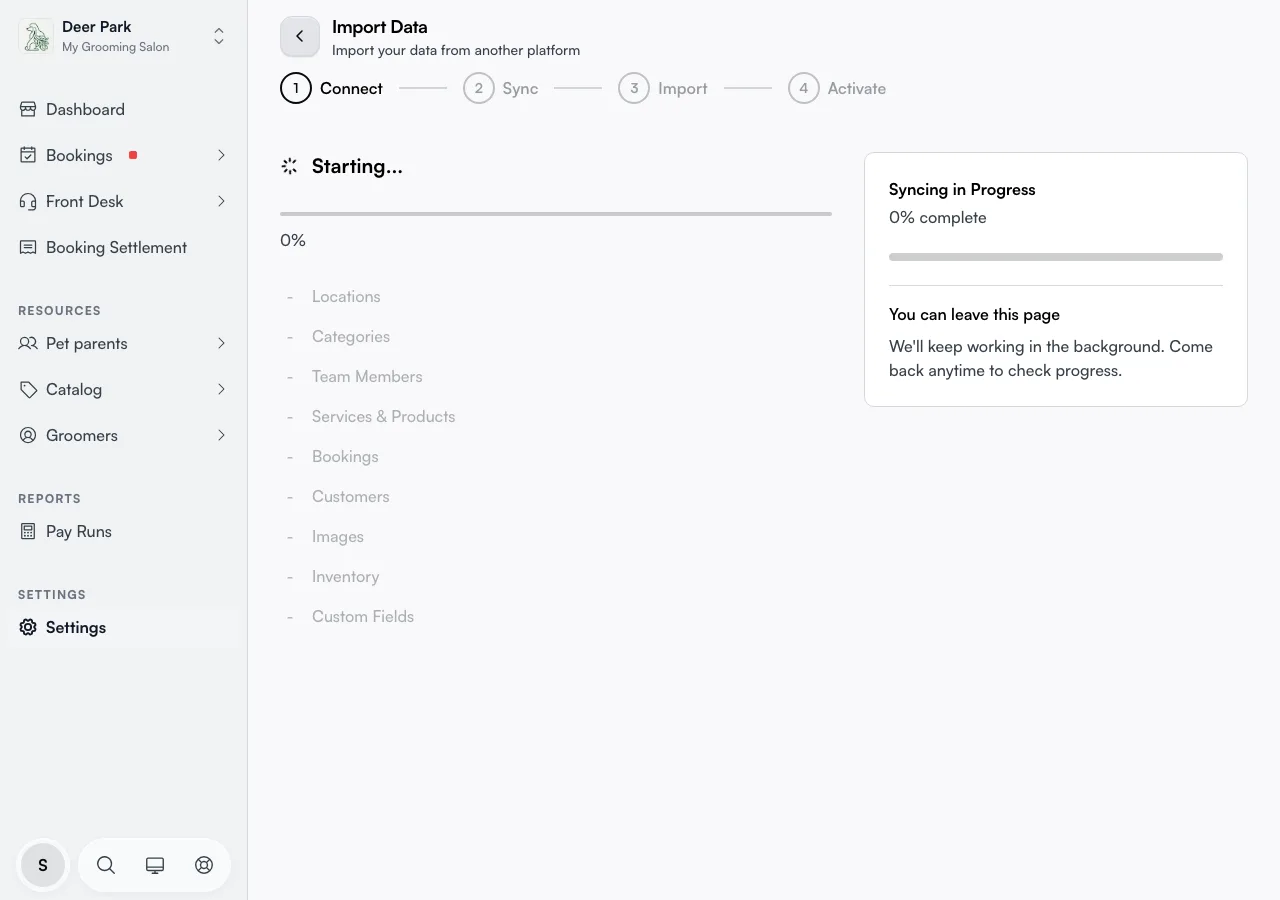Click the 0% complete text

[938, 217]
